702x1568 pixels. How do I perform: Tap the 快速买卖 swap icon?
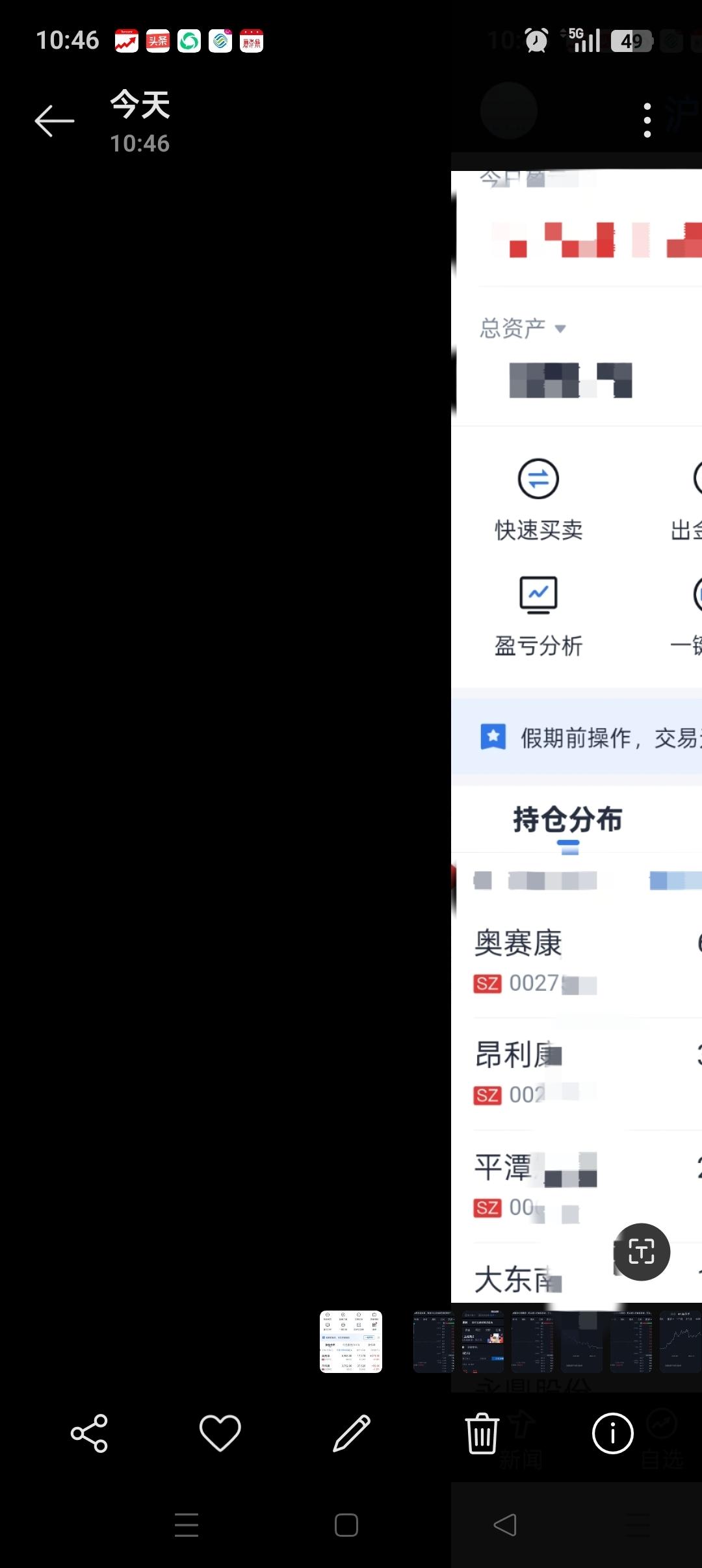pos(538,479)
